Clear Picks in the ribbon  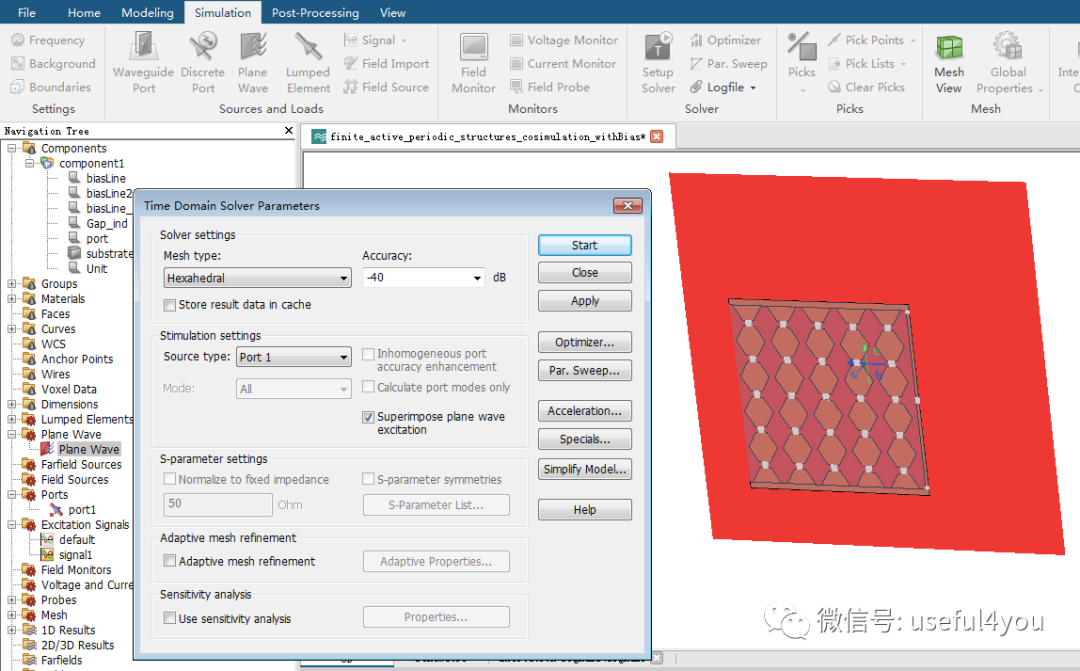[866, 87]
